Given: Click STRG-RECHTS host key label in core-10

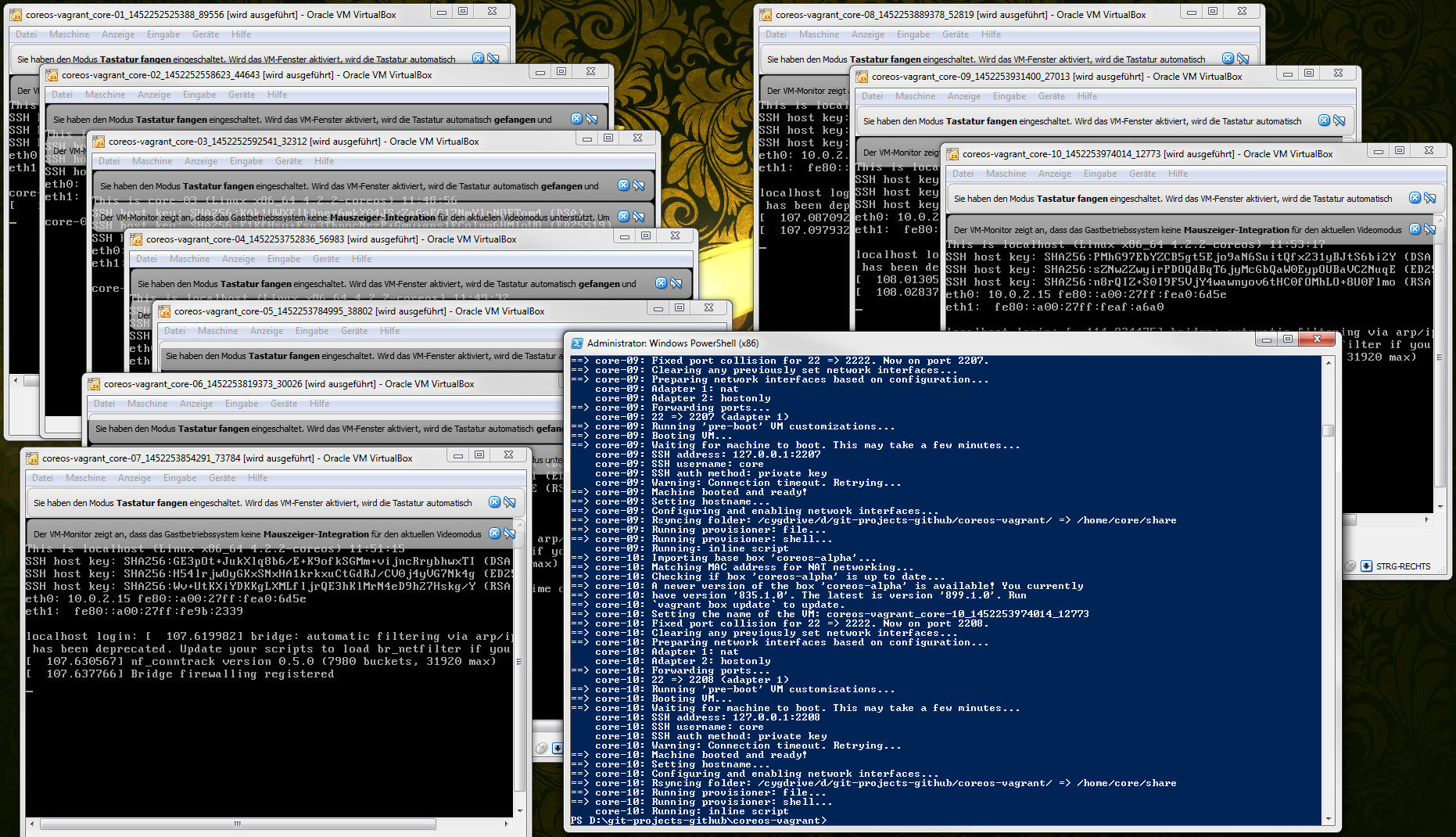Looking at the screenshot, I should pos(1403,566).
